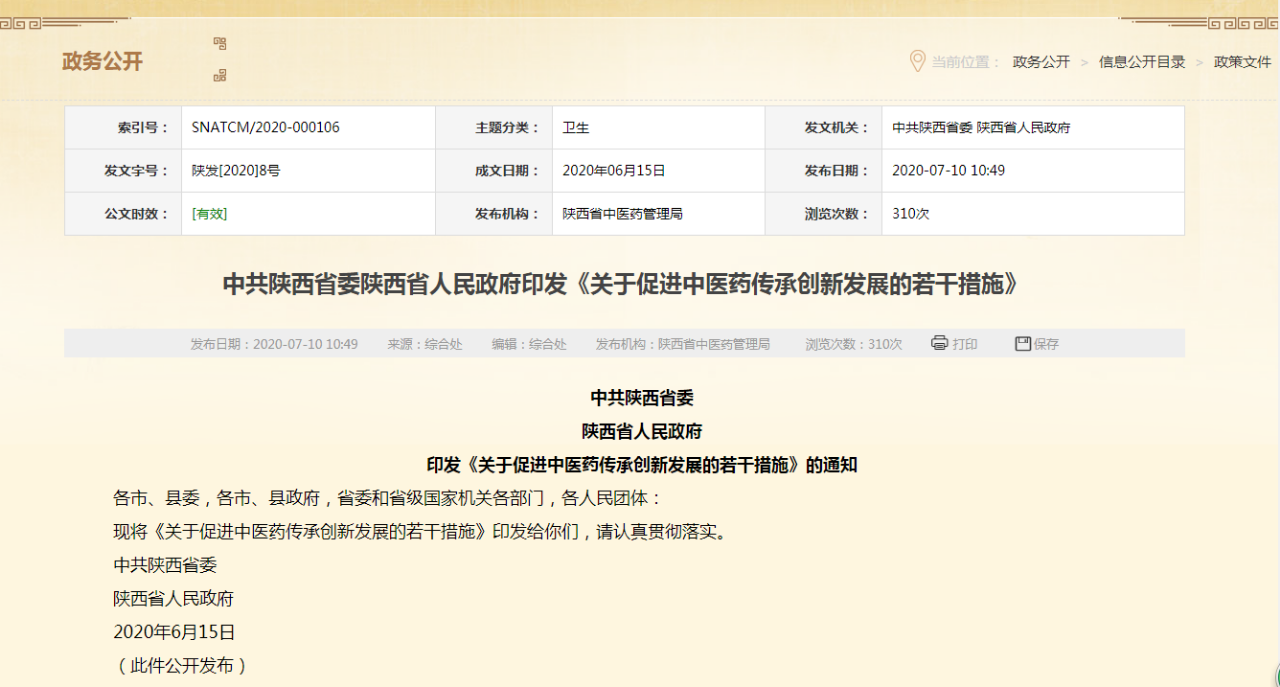Click the upper decorative ornament beside 政务公开
1280x687 pixels.
220,43
